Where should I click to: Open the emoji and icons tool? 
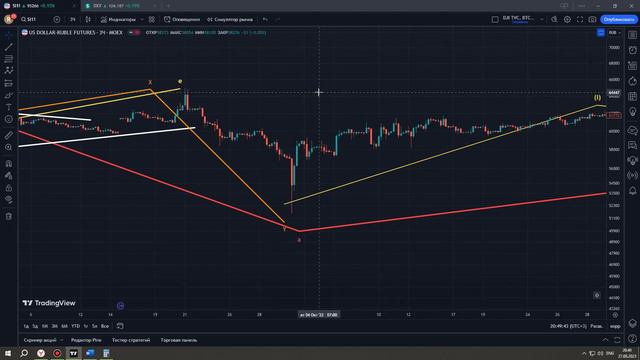coord(9,119)
